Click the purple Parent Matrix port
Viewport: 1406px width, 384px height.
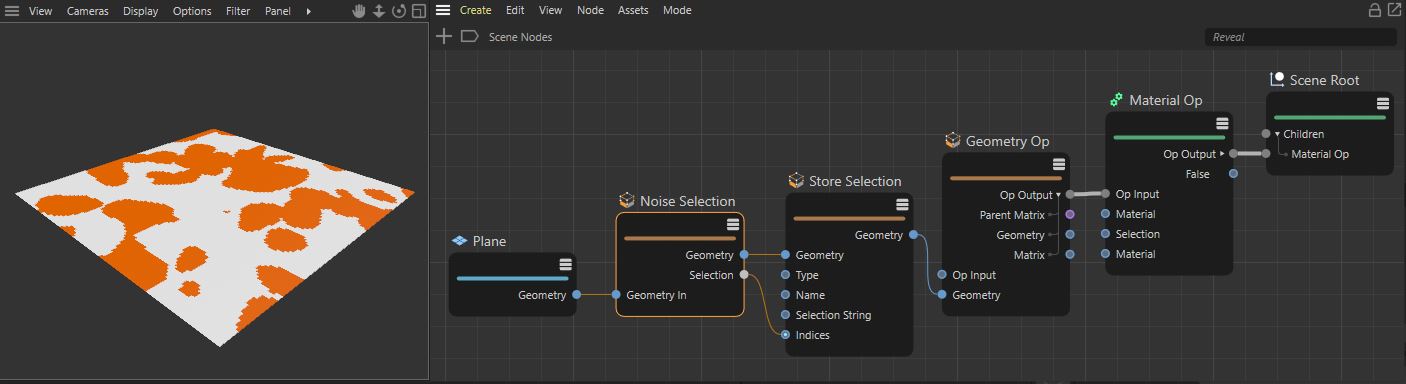click(x=1070, y=215)
